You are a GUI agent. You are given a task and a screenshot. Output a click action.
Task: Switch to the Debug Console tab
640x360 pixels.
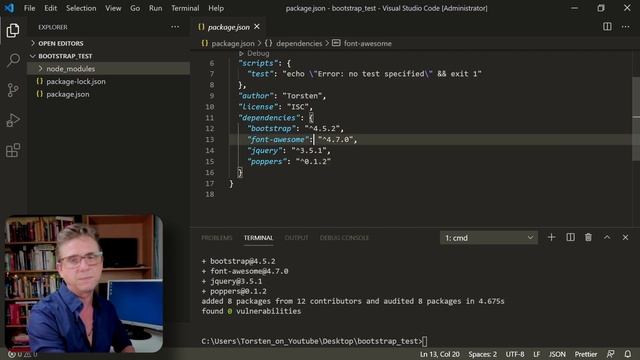(344, 238)
